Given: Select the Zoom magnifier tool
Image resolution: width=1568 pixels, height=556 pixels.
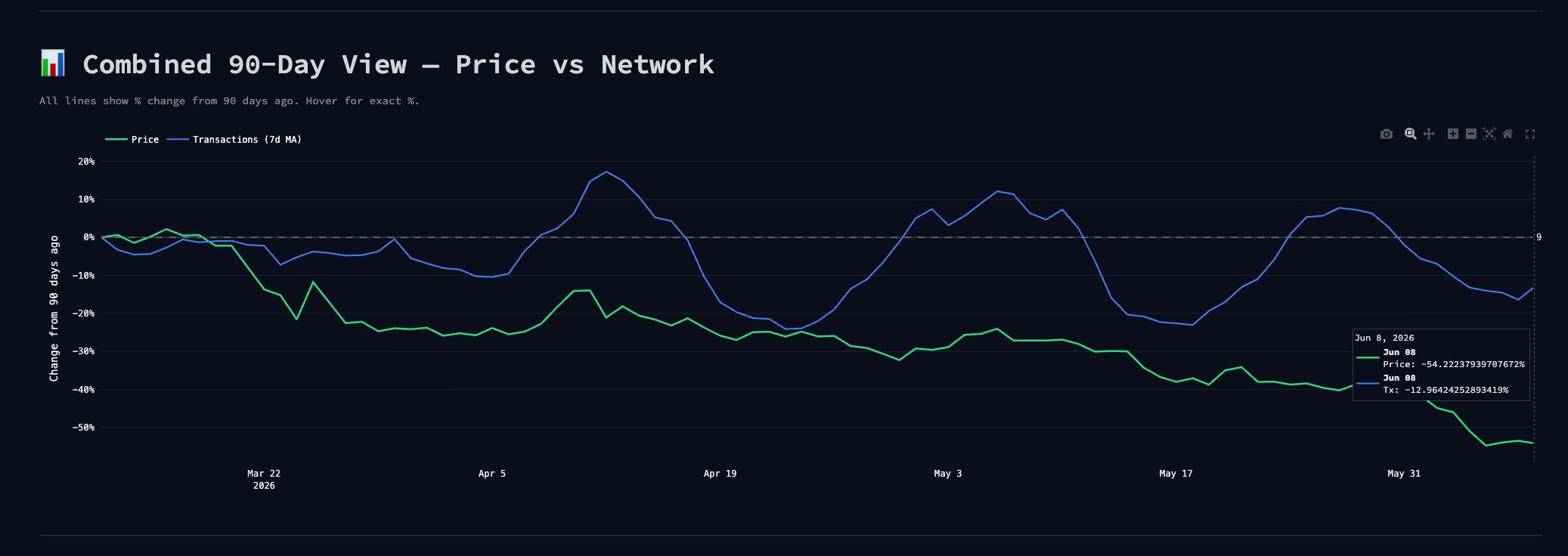Looking at the screenshot, I should point(1410,134).
